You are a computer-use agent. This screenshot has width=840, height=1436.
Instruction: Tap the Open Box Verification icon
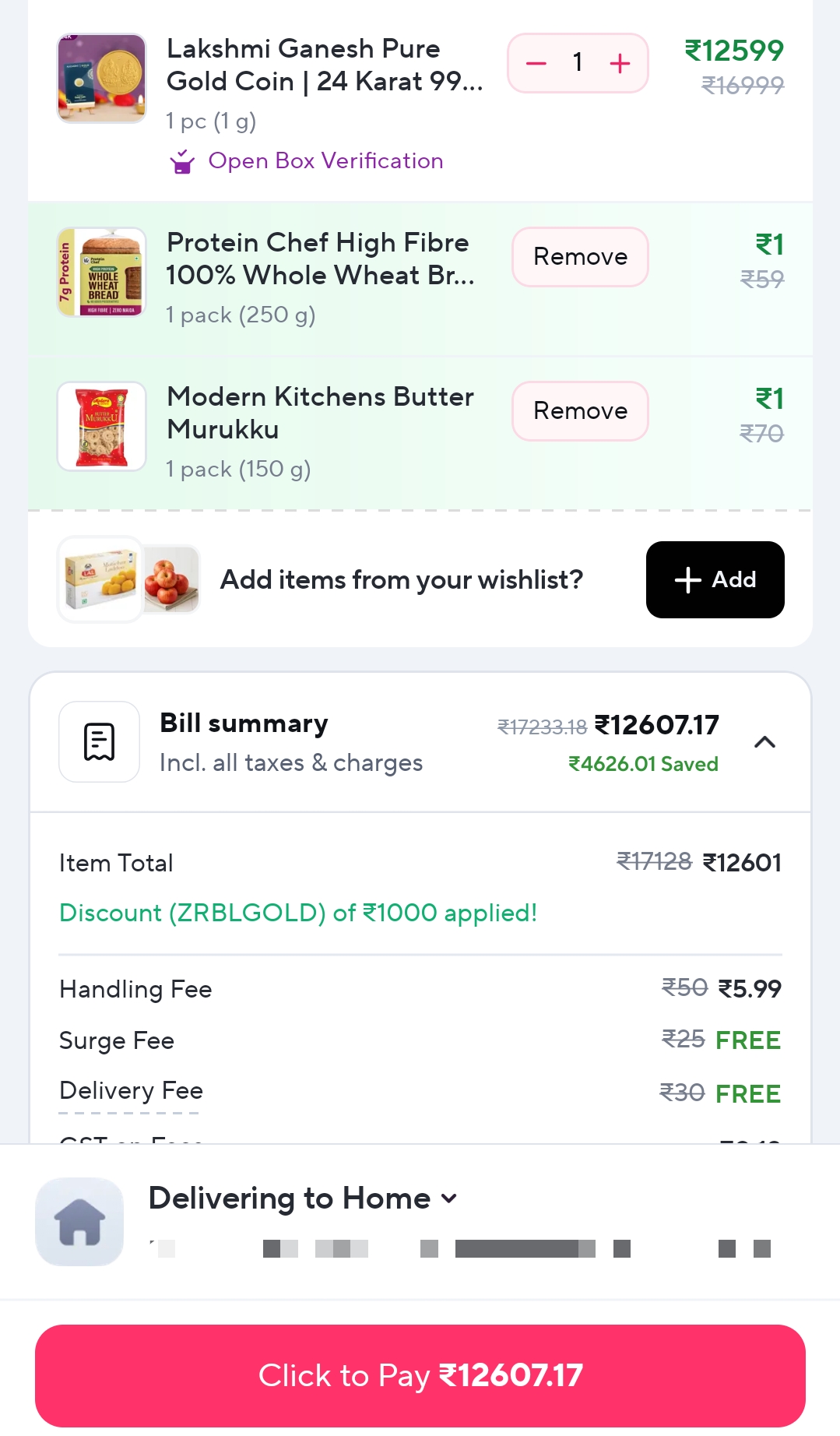[182, 161]
